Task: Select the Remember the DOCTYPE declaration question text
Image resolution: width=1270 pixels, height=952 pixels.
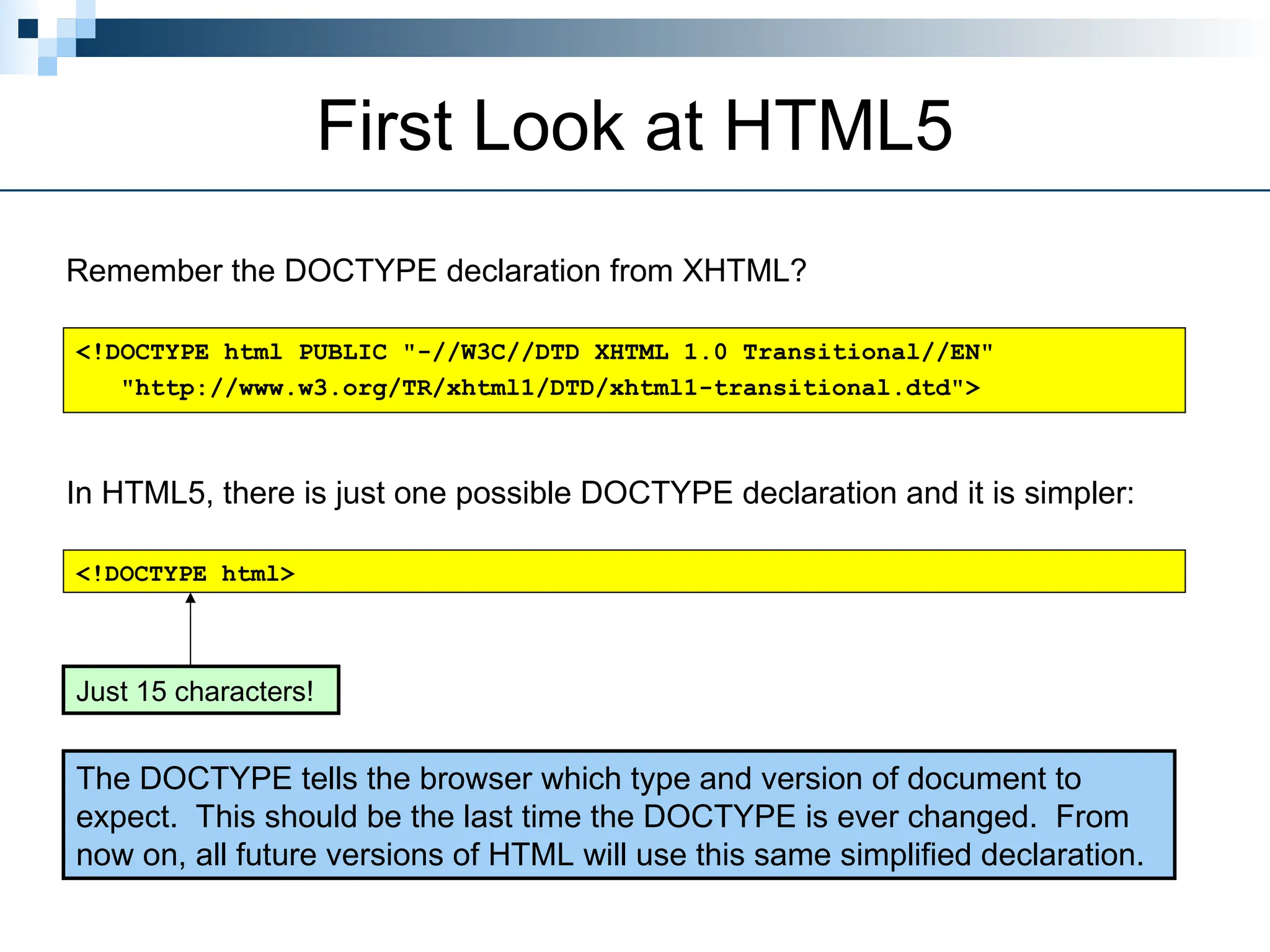Action: tap(435, 271)
